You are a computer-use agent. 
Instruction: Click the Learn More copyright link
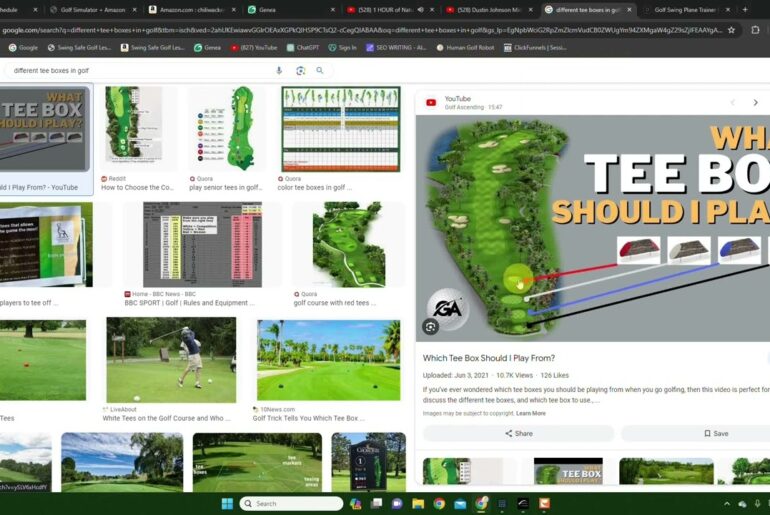pos(530,413)
